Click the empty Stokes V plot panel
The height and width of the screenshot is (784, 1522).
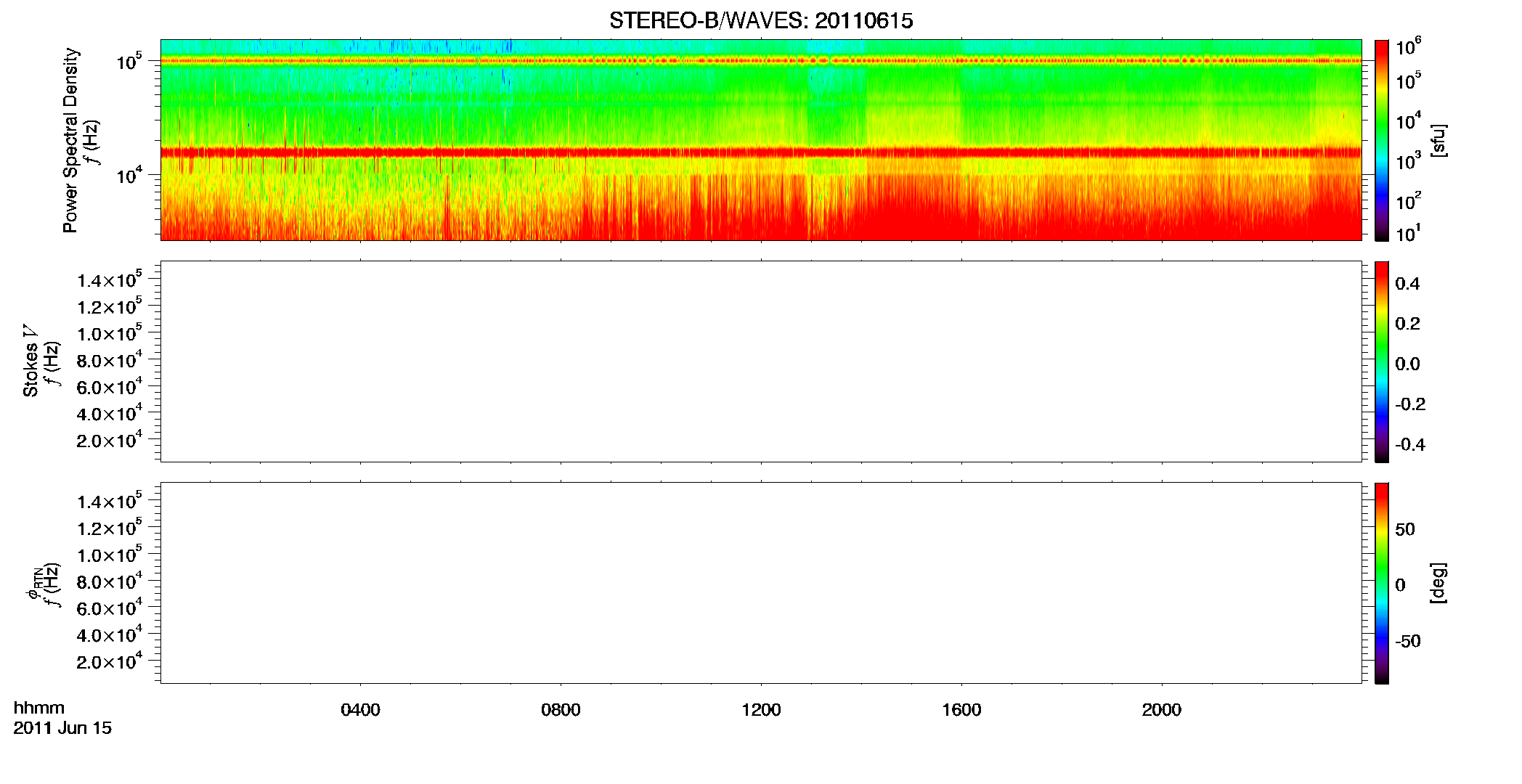[761, 362]
